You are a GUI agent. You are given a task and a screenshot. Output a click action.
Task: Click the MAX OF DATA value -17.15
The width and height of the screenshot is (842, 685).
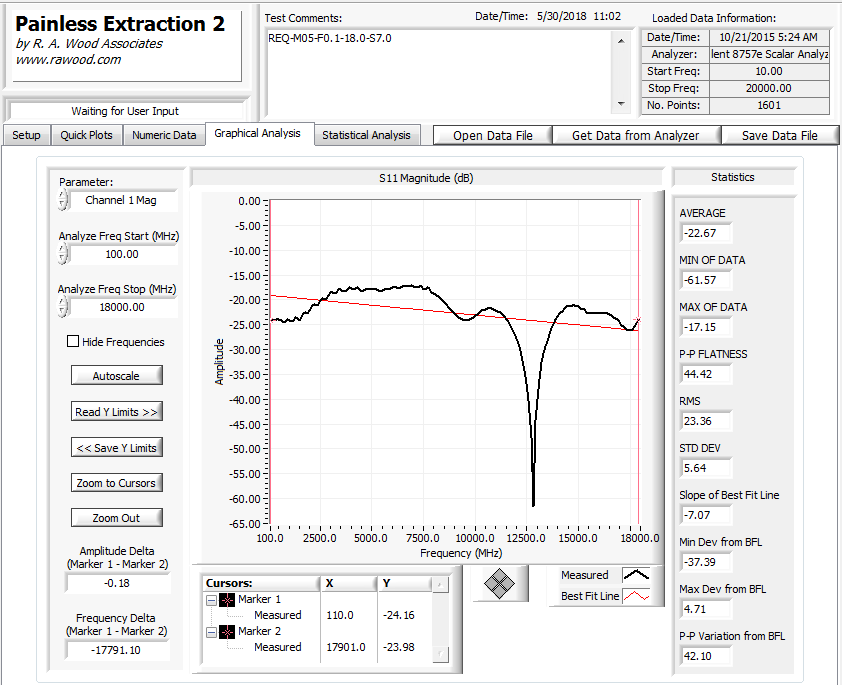[706, 327]
